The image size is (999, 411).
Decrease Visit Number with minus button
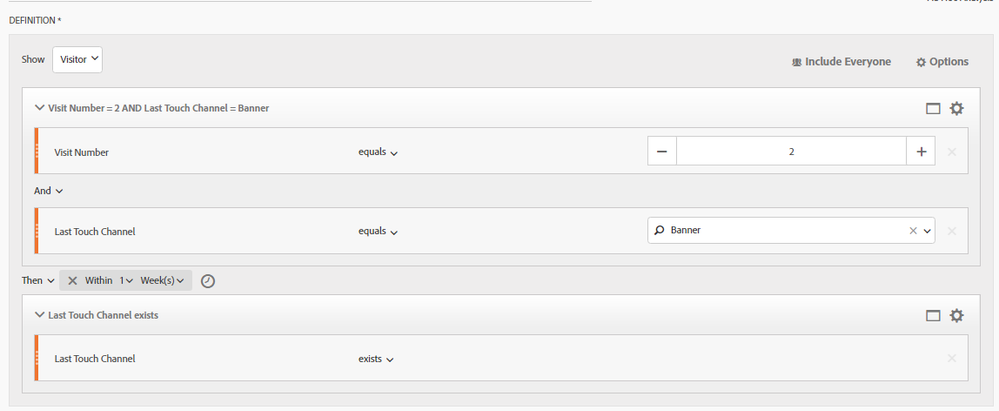coord(662,152)
